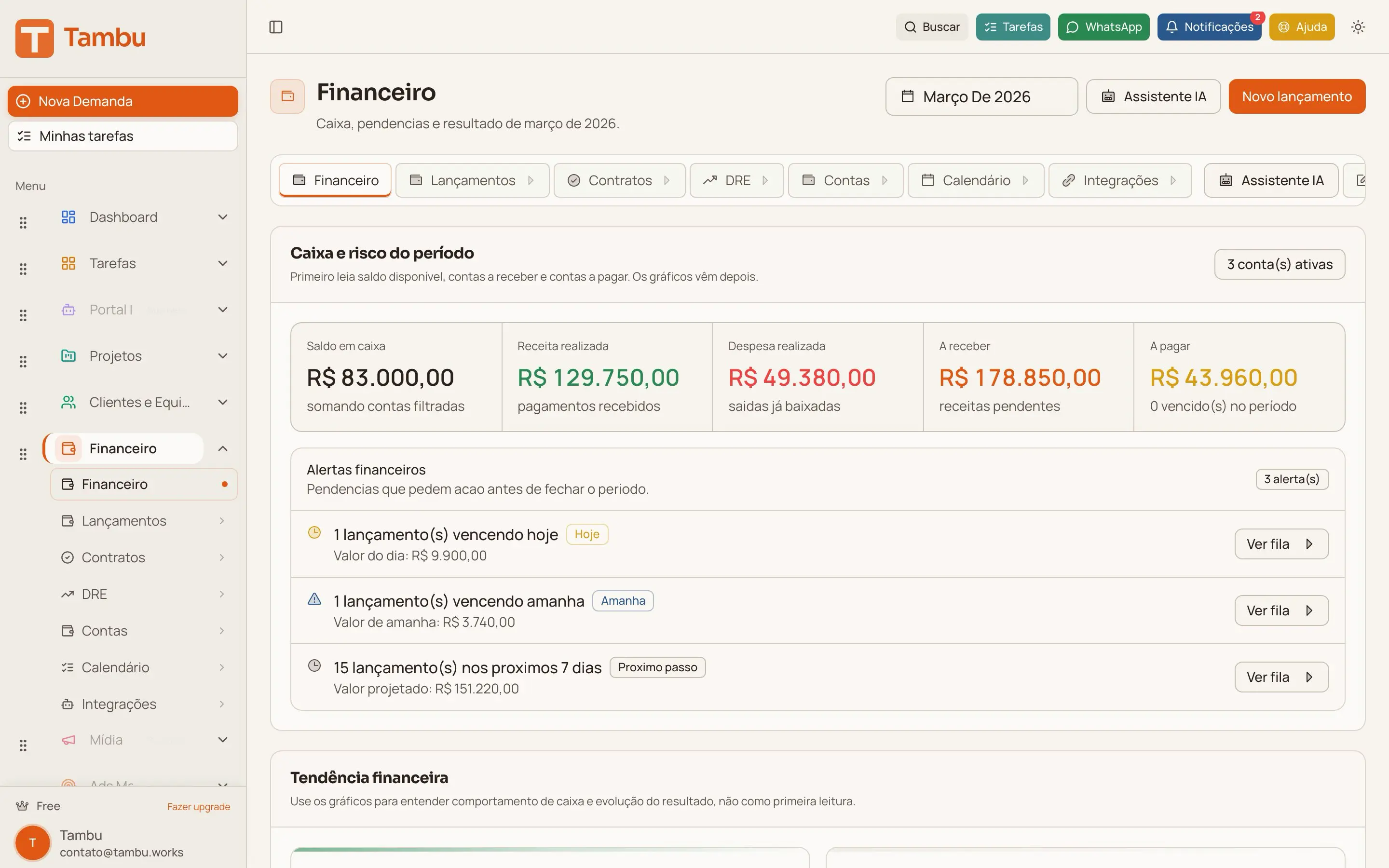The height and width of the screenshot is (868, 1389).
Task: Expand the Projetos menu item
Action: click(x=223, y=356)
